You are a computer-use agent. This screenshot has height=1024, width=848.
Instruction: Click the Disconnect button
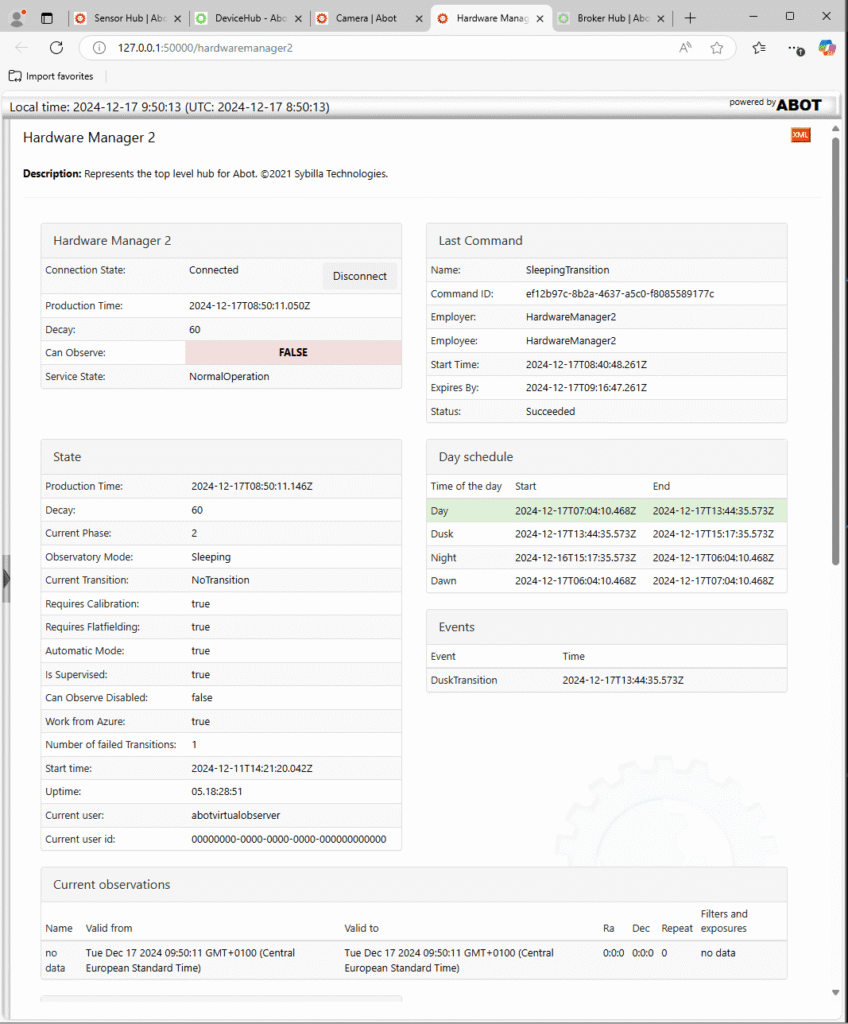[x=359, y=276]
